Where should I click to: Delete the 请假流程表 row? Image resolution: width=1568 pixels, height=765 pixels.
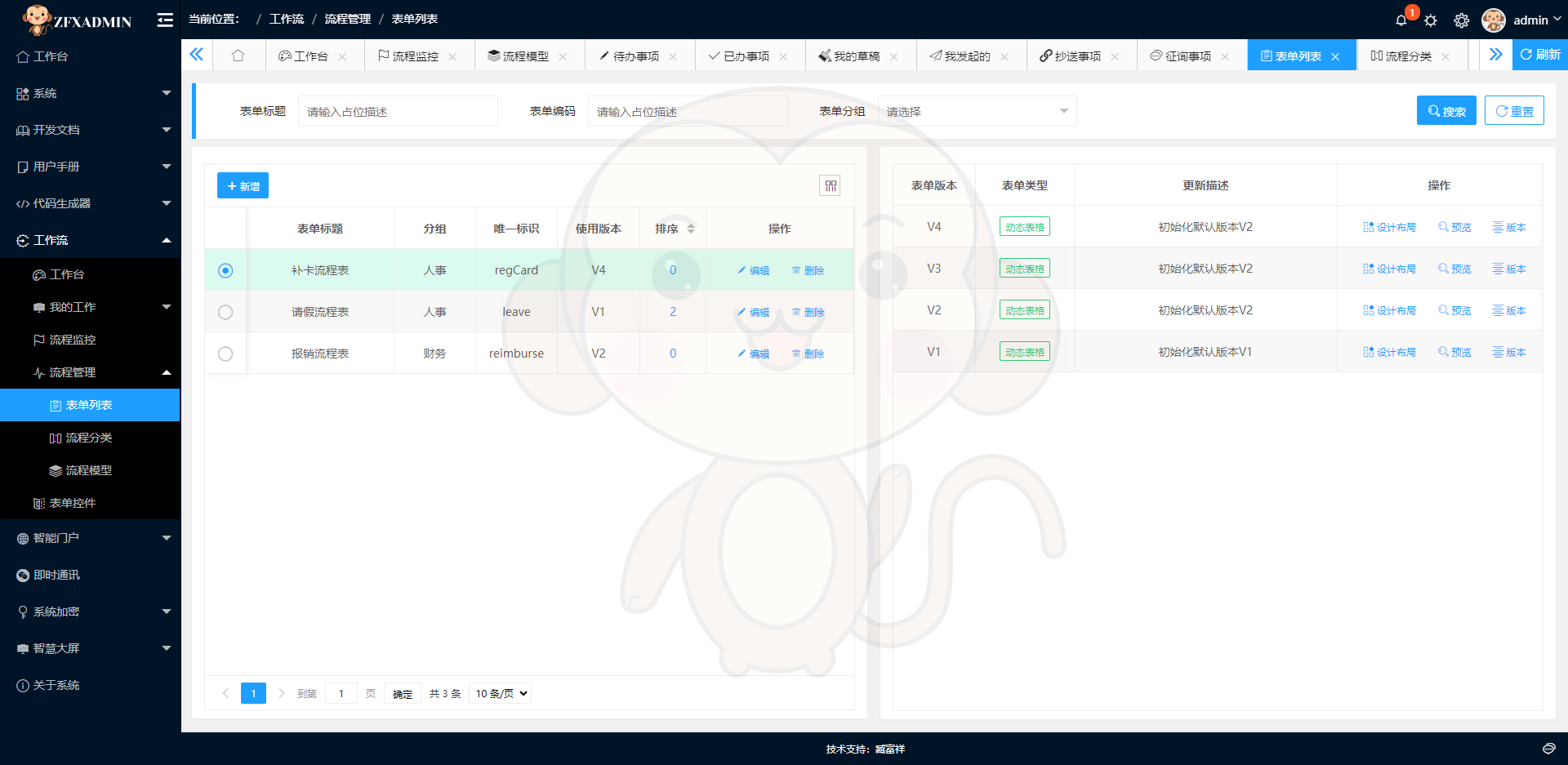click(x=808, y=312)
